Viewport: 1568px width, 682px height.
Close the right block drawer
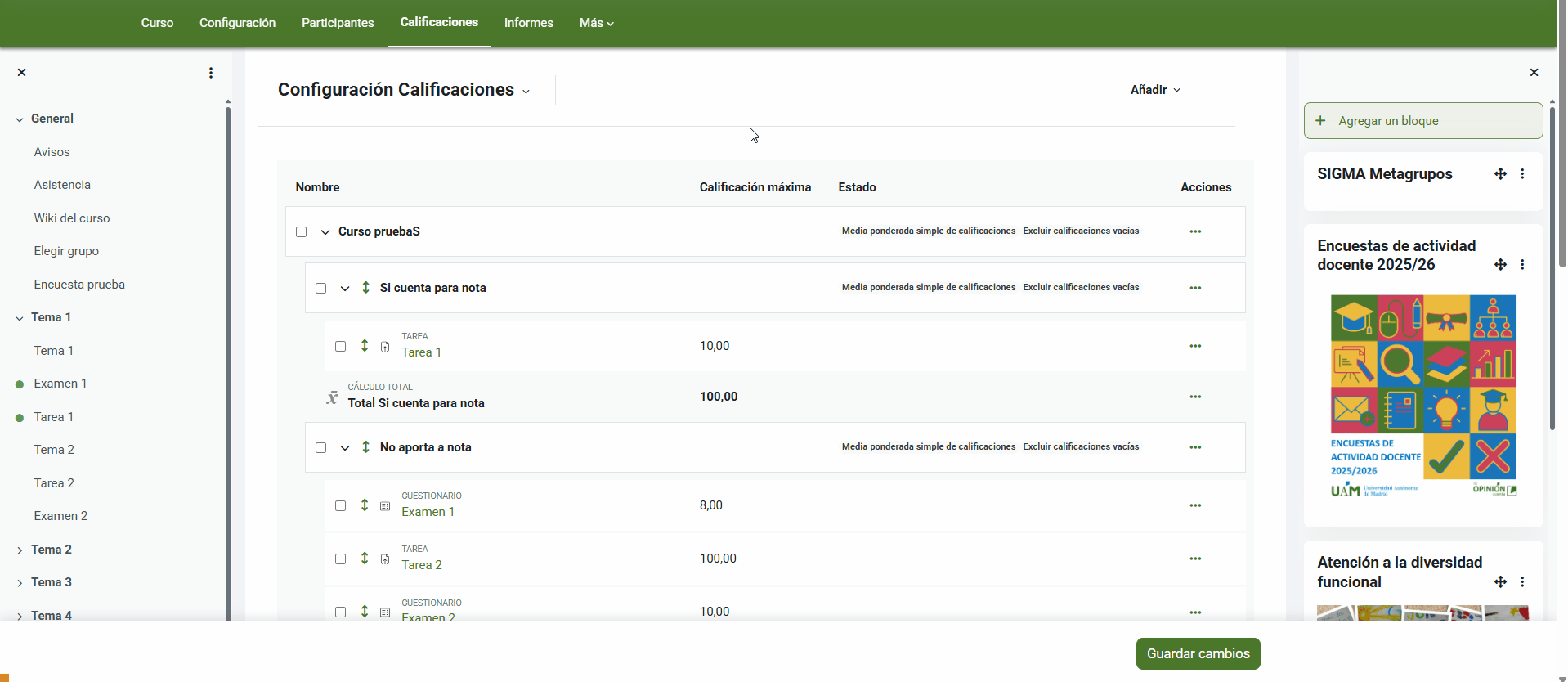coord(1534,73)
